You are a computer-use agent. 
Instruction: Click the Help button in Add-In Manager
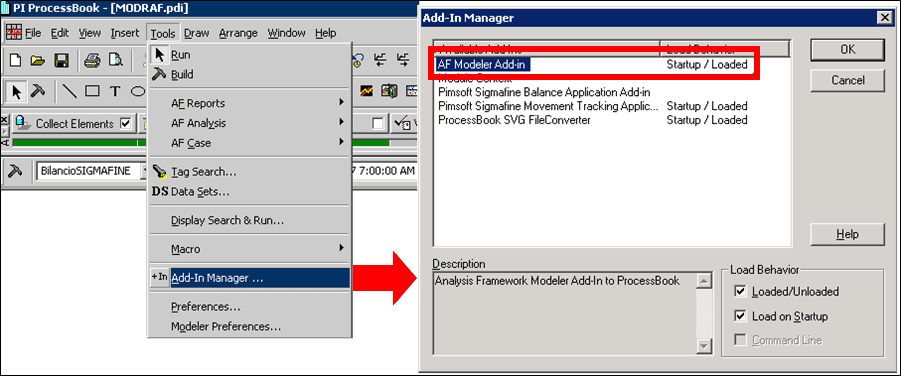point(847,234)
